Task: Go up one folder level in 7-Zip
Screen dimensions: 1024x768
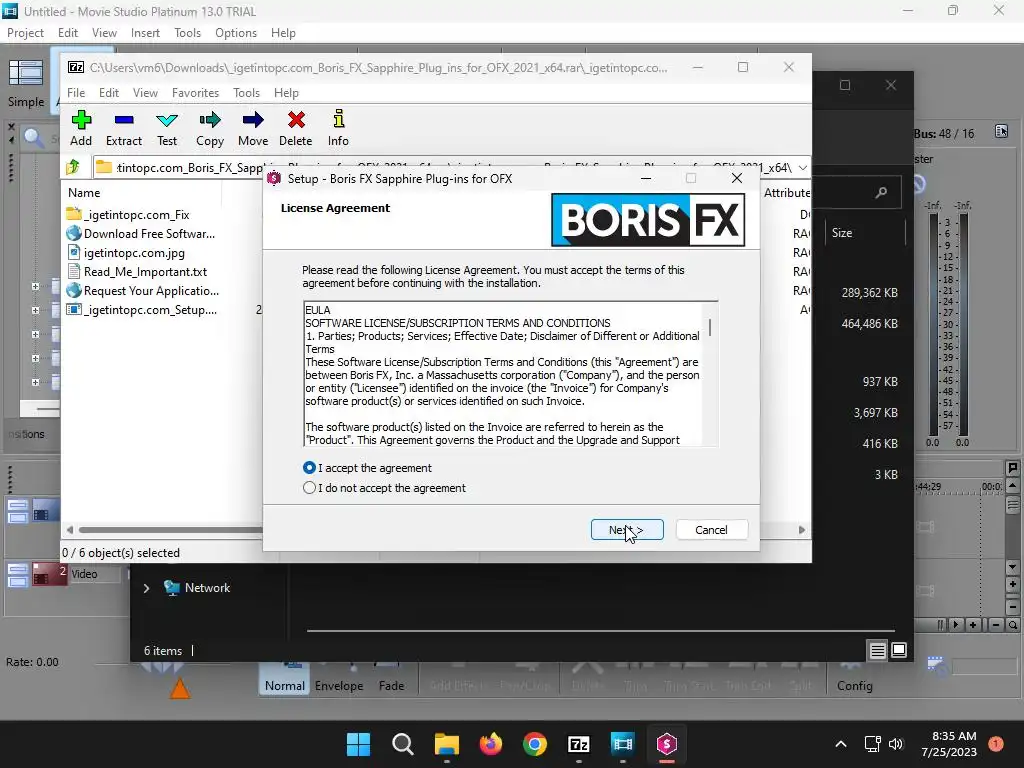Action: click(73, 167)
